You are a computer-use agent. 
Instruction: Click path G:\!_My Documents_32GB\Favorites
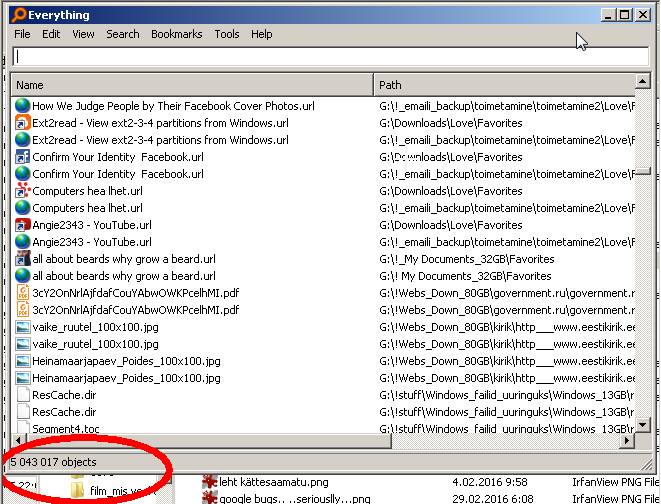(467, 259)
